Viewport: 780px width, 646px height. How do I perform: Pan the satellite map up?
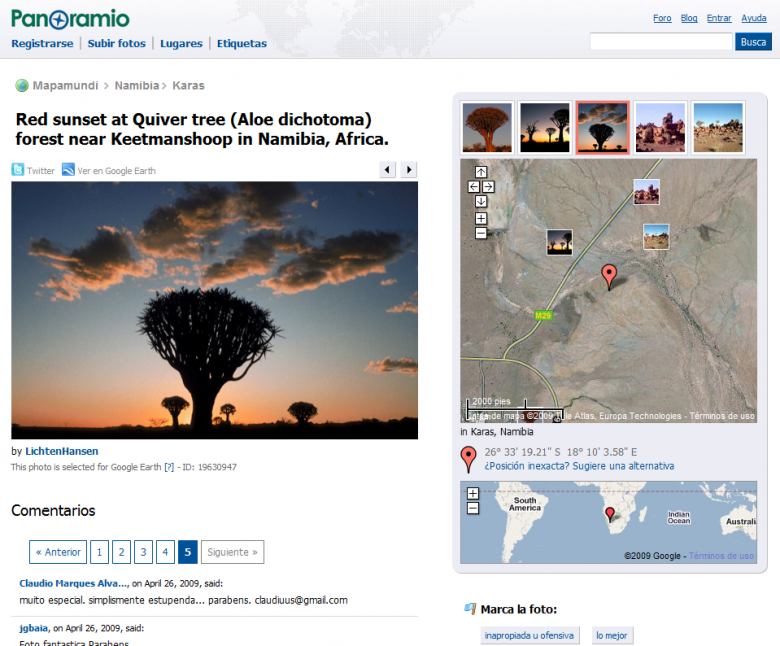tap(481, 172)
